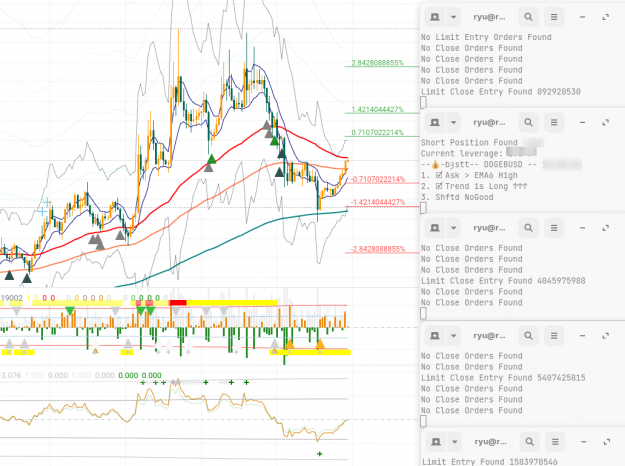Click the -0.7107022214% red level label
The width and height of the screenshot is (625, 466).
pos(378,179)
